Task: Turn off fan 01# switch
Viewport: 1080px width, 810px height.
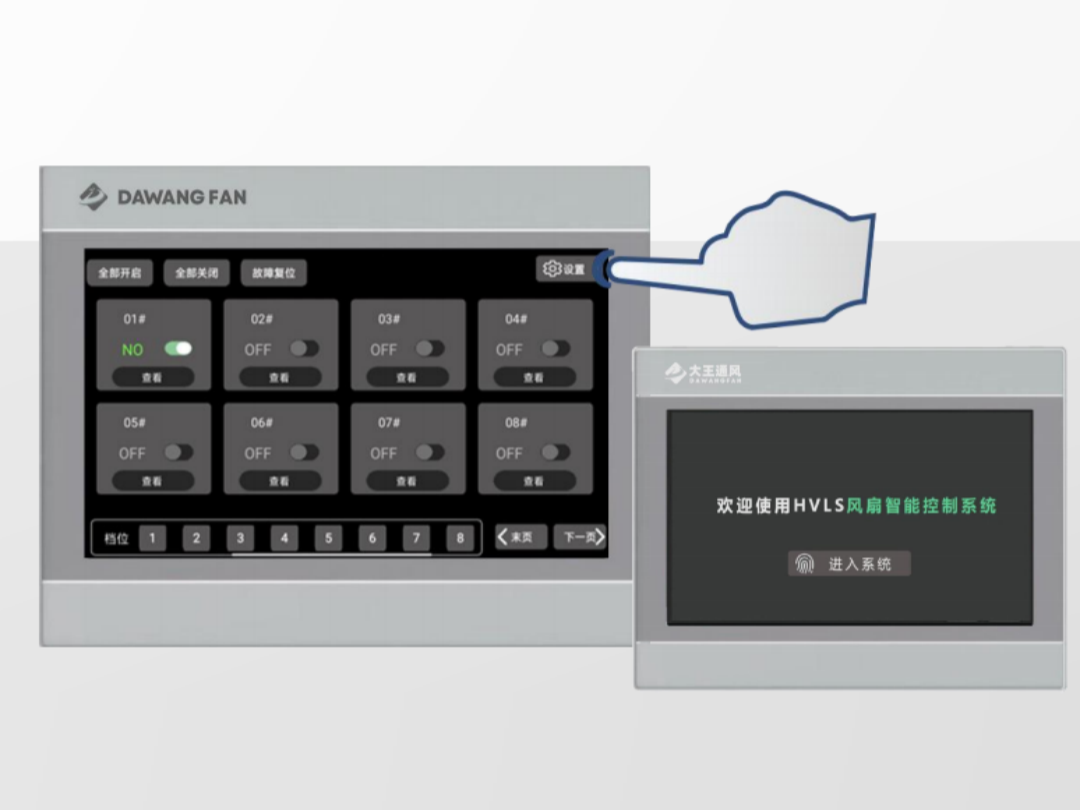Action: click(178, 349)
